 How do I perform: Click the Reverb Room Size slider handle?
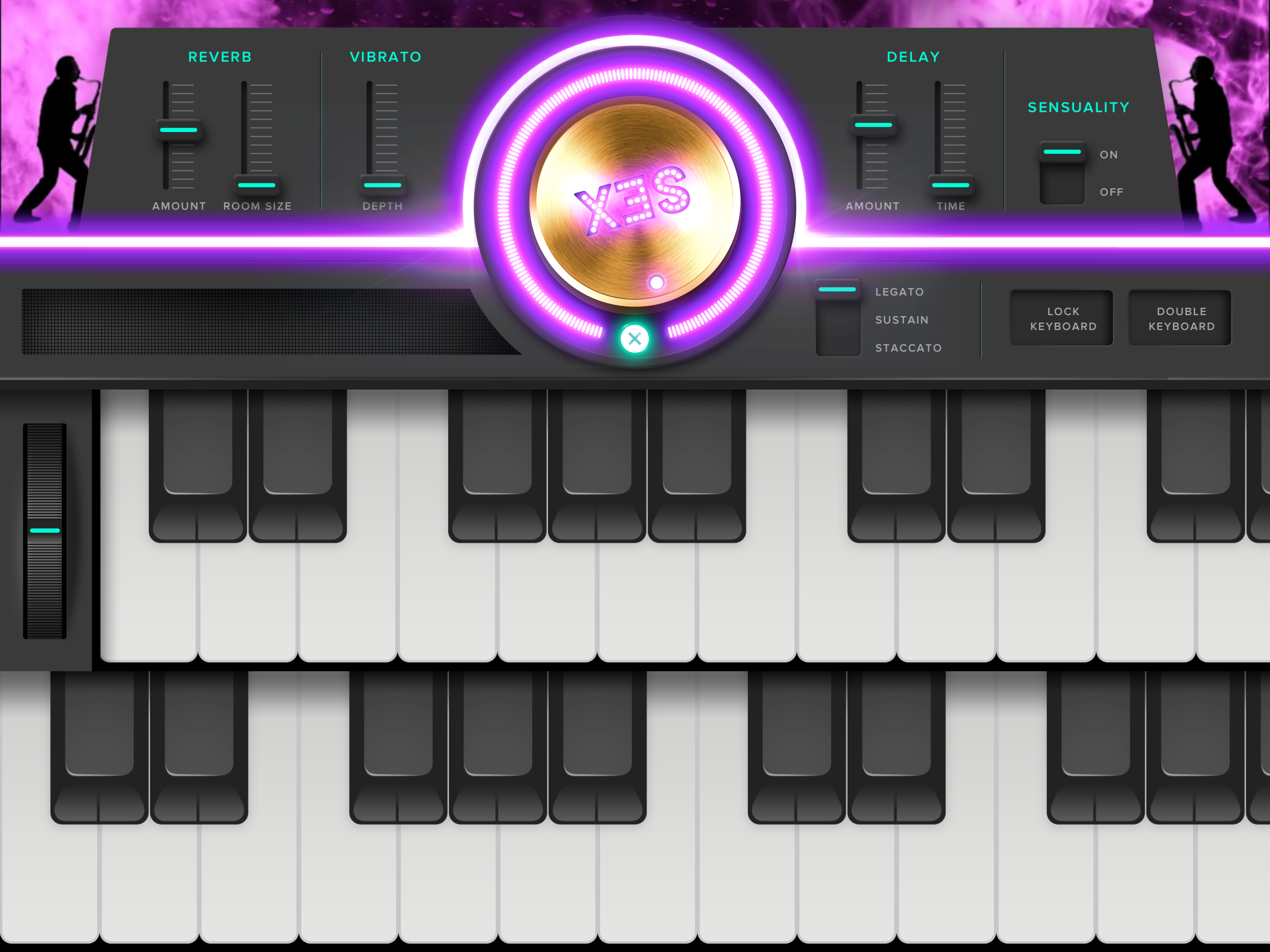pos(257,185)
